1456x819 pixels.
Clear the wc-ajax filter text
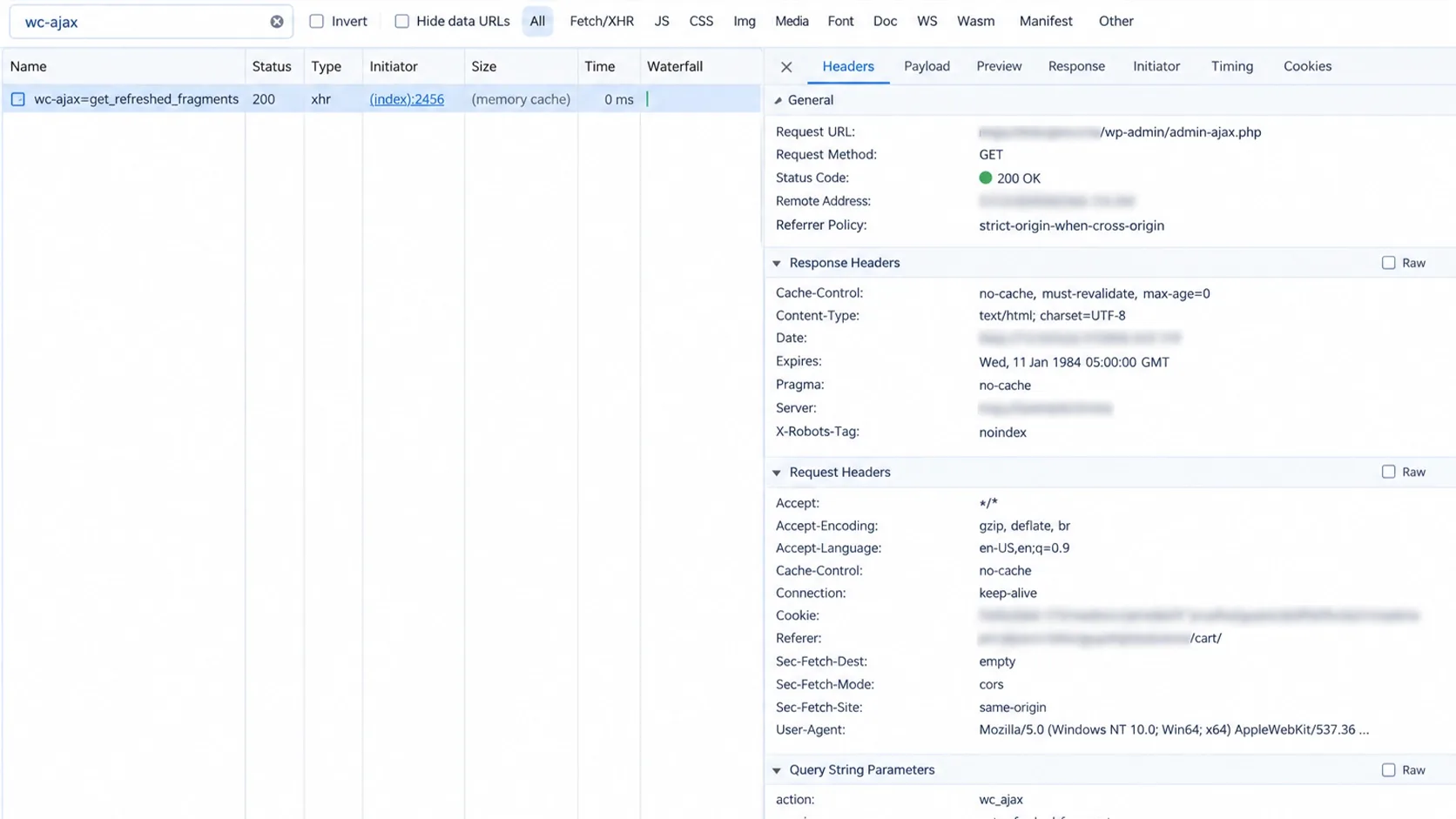coord(277,22)
